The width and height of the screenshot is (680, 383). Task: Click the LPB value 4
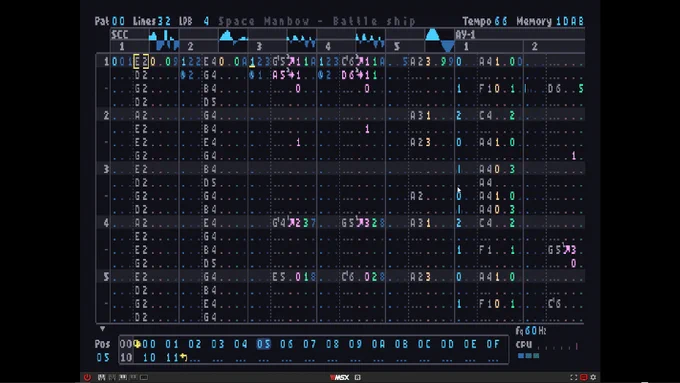[x=206, y=21]
